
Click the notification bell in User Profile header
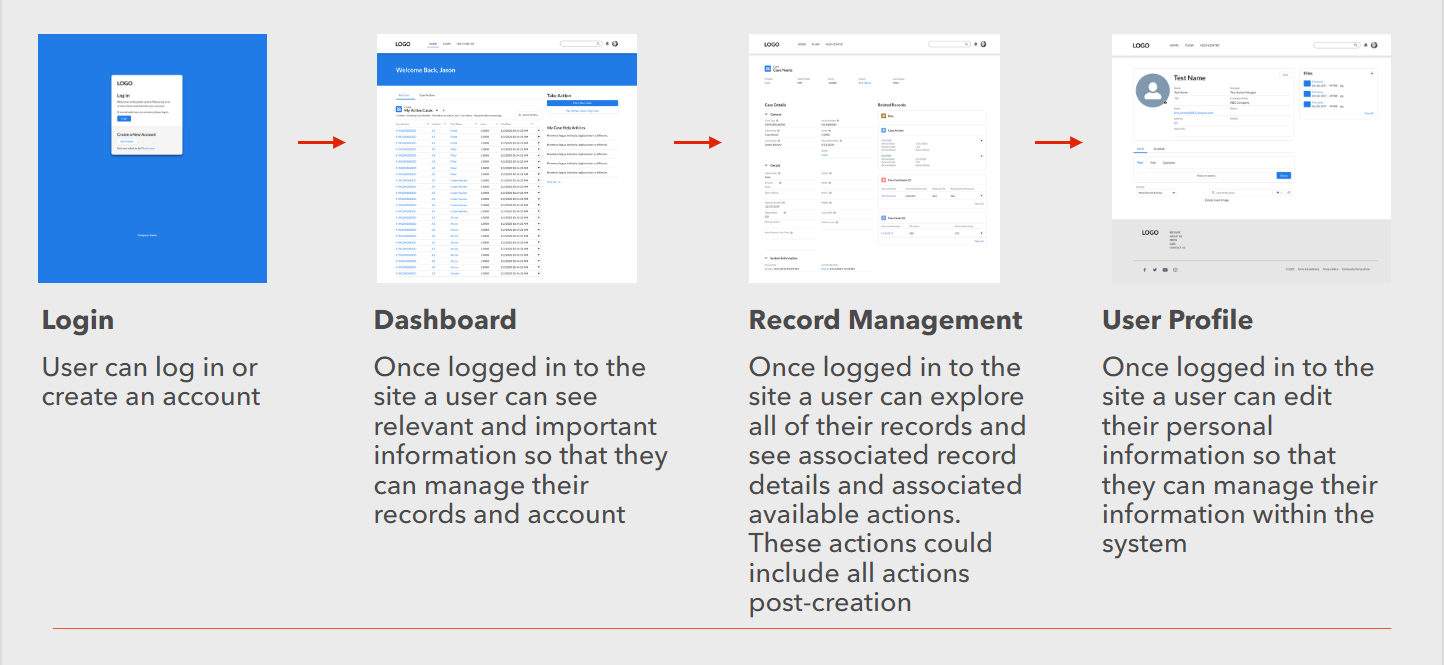tap(1366, 45)
